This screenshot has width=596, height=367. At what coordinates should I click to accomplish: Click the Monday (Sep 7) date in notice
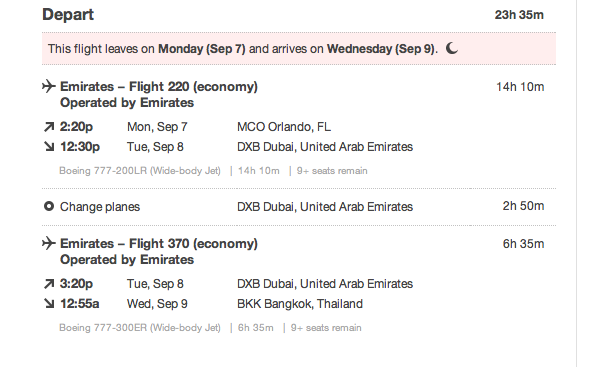tap(202, 49)
